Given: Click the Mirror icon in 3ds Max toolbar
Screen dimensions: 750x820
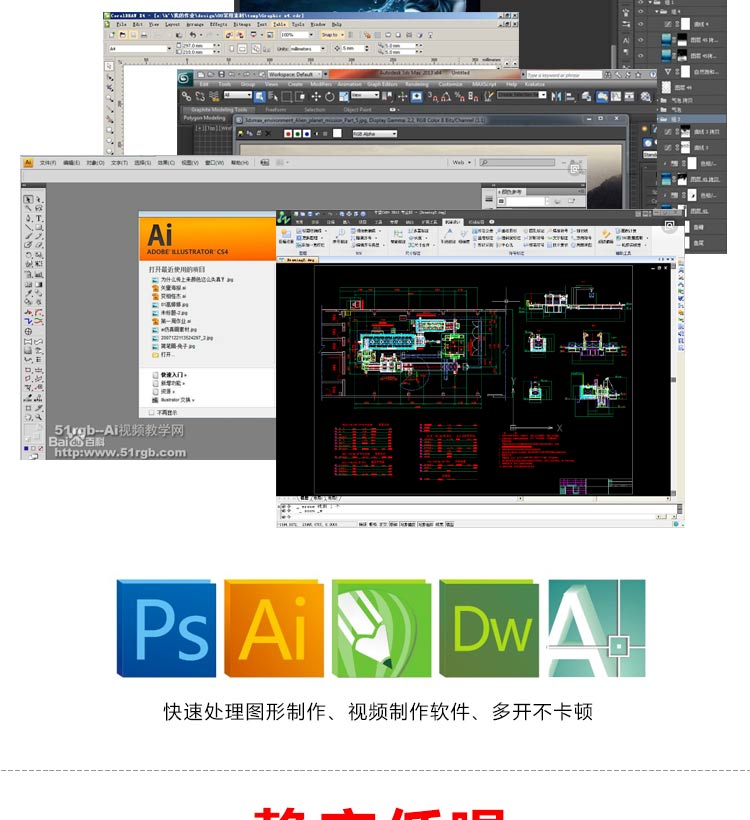Looking at the screenshot, I should (556, 96).
